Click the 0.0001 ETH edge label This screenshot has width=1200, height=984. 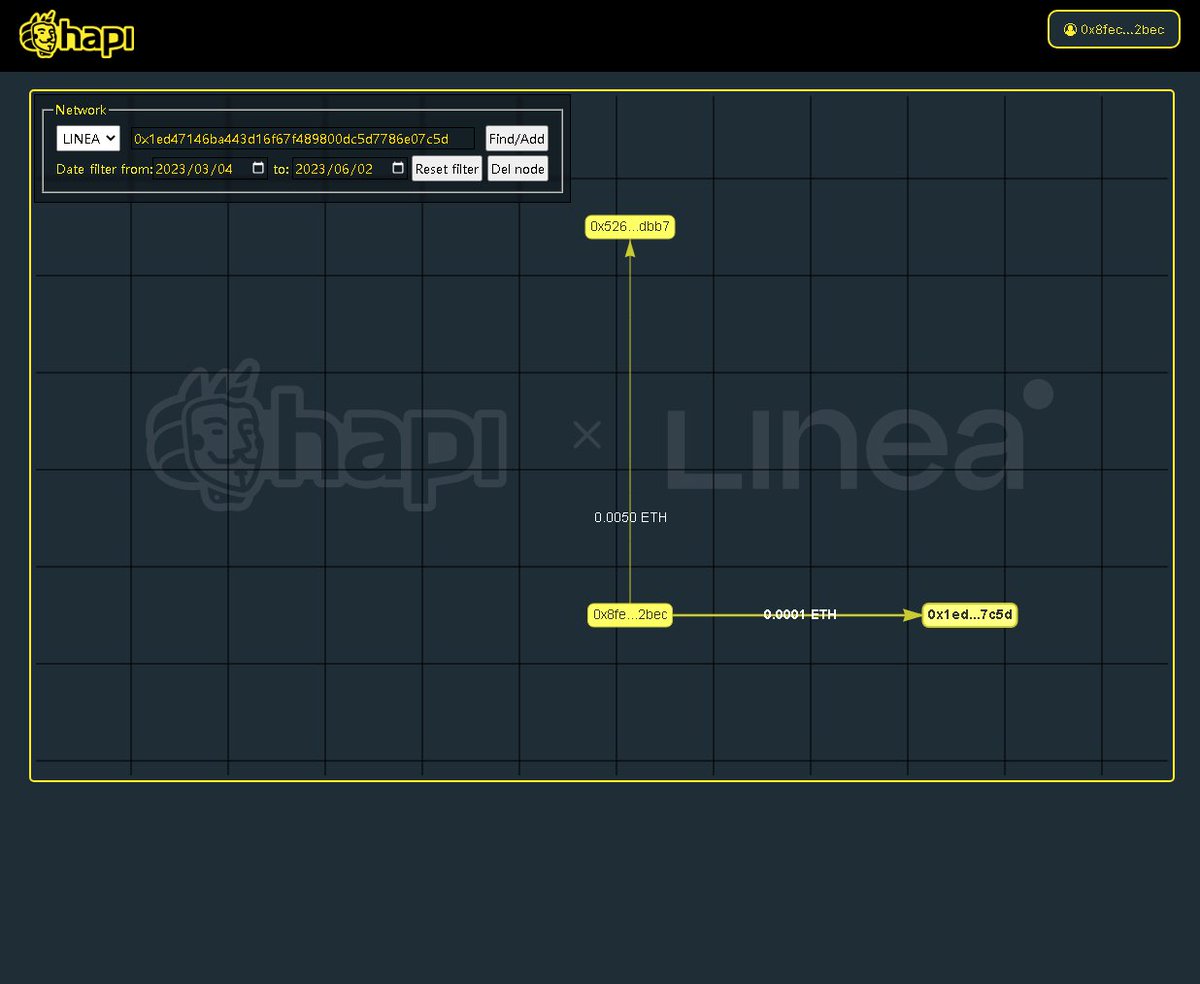point(800,615)
